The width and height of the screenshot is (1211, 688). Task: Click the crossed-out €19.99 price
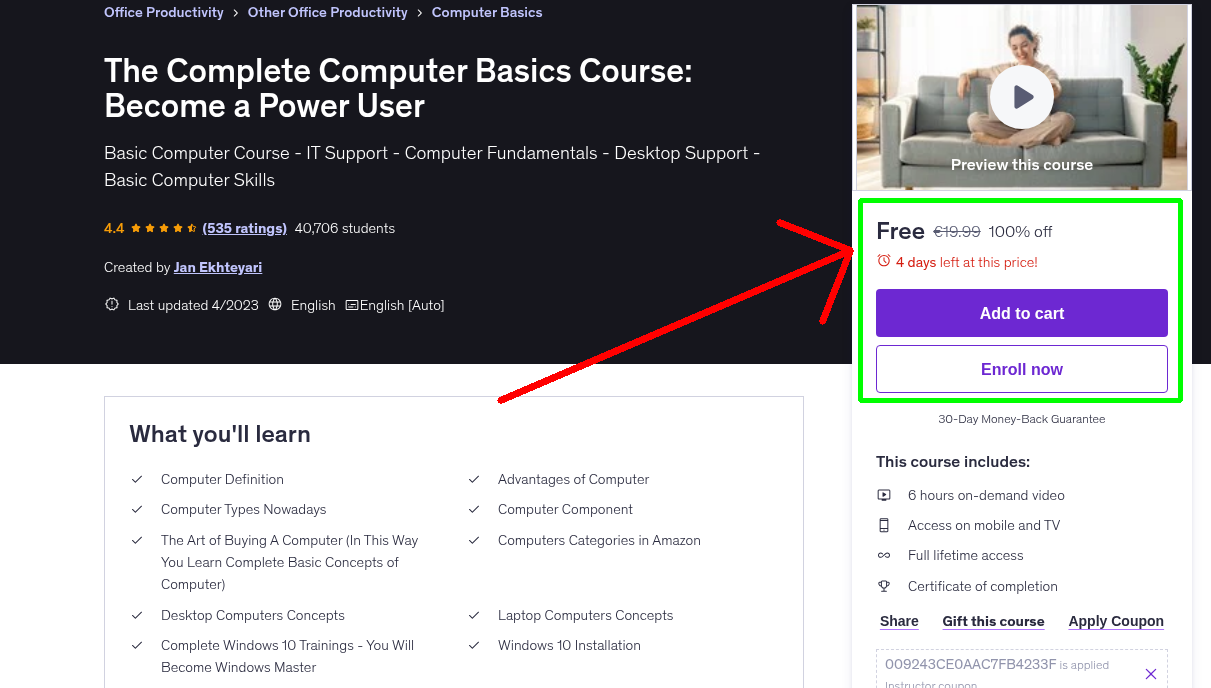tap(957, 232)
